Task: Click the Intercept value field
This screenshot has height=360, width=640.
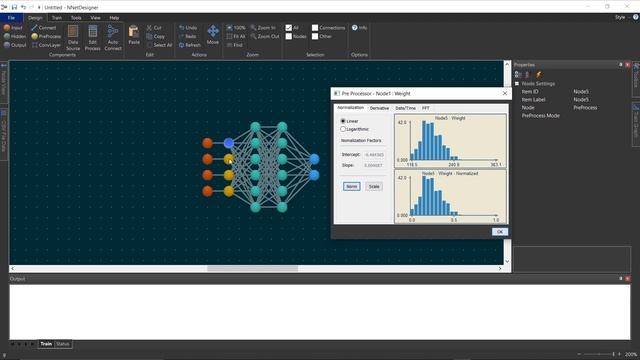Action: coord(374,155)
